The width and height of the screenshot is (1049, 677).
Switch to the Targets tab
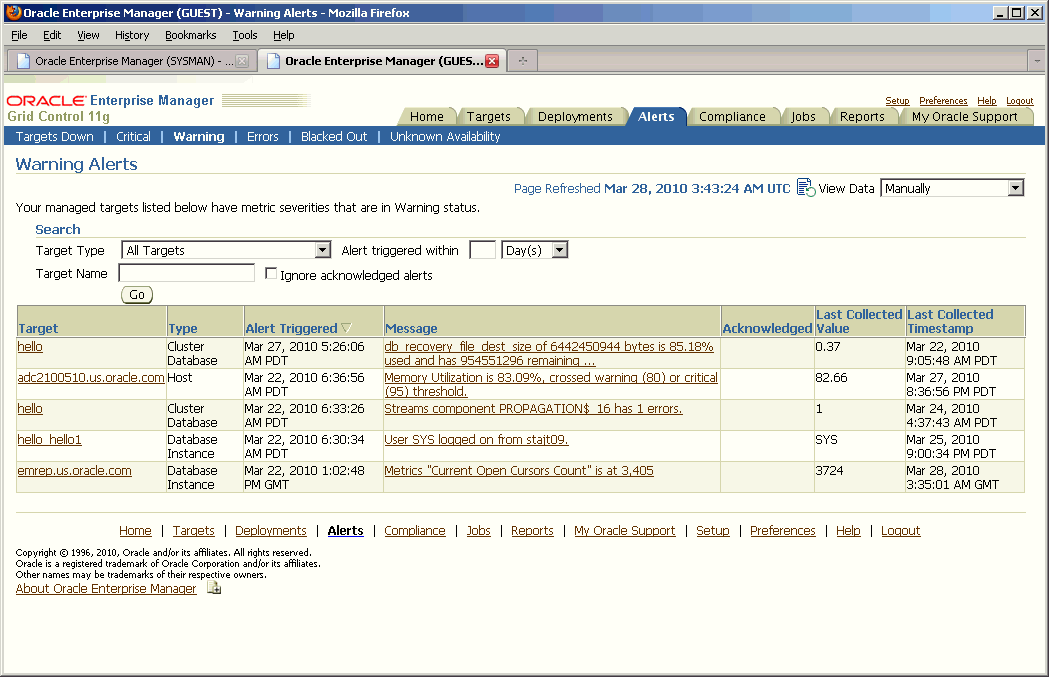point(488,116)
